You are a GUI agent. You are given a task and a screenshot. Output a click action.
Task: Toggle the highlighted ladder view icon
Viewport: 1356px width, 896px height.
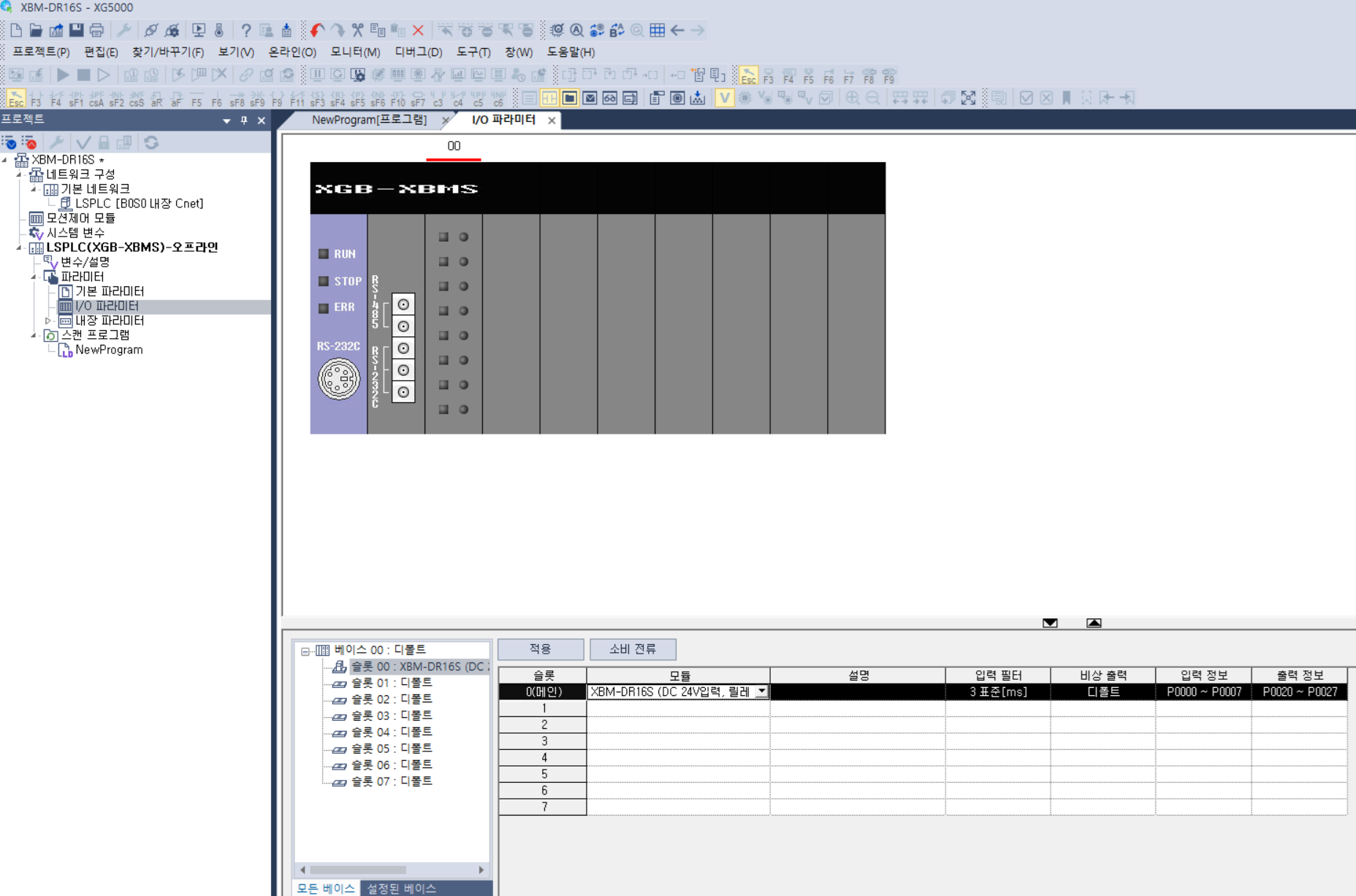549,98
